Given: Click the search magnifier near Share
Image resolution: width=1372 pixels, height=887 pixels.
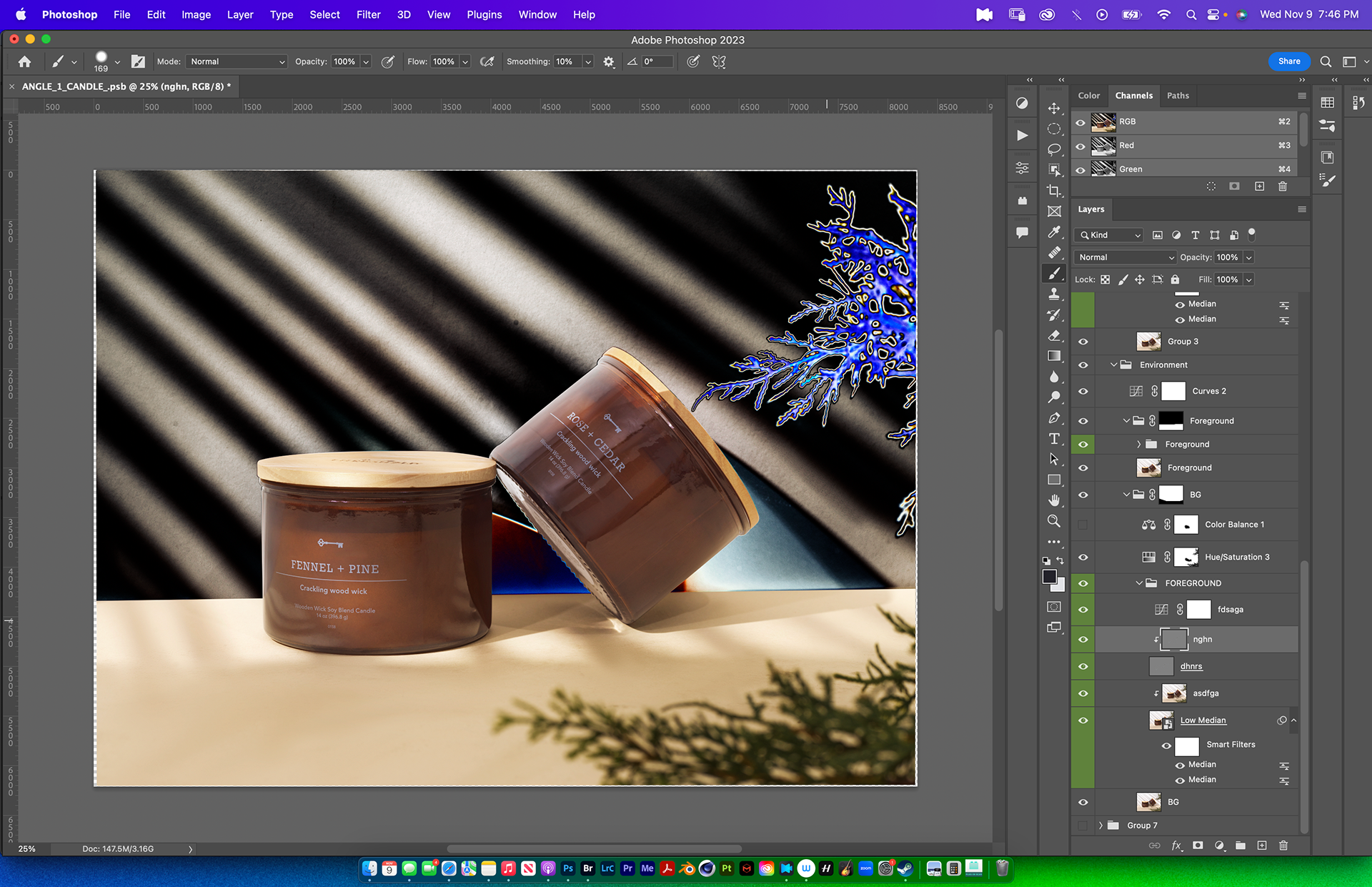Looking at the screenshot, I should point(1326,61).
